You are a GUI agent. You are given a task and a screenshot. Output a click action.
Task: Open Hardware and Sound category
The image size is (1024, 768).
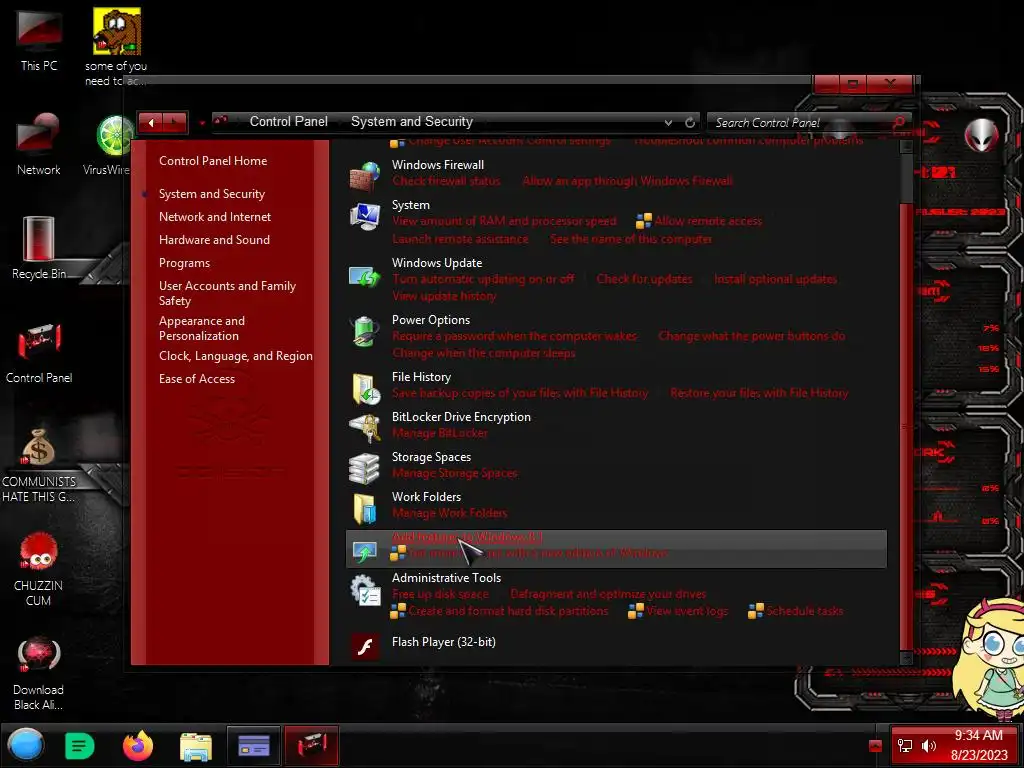coord(214,240)
